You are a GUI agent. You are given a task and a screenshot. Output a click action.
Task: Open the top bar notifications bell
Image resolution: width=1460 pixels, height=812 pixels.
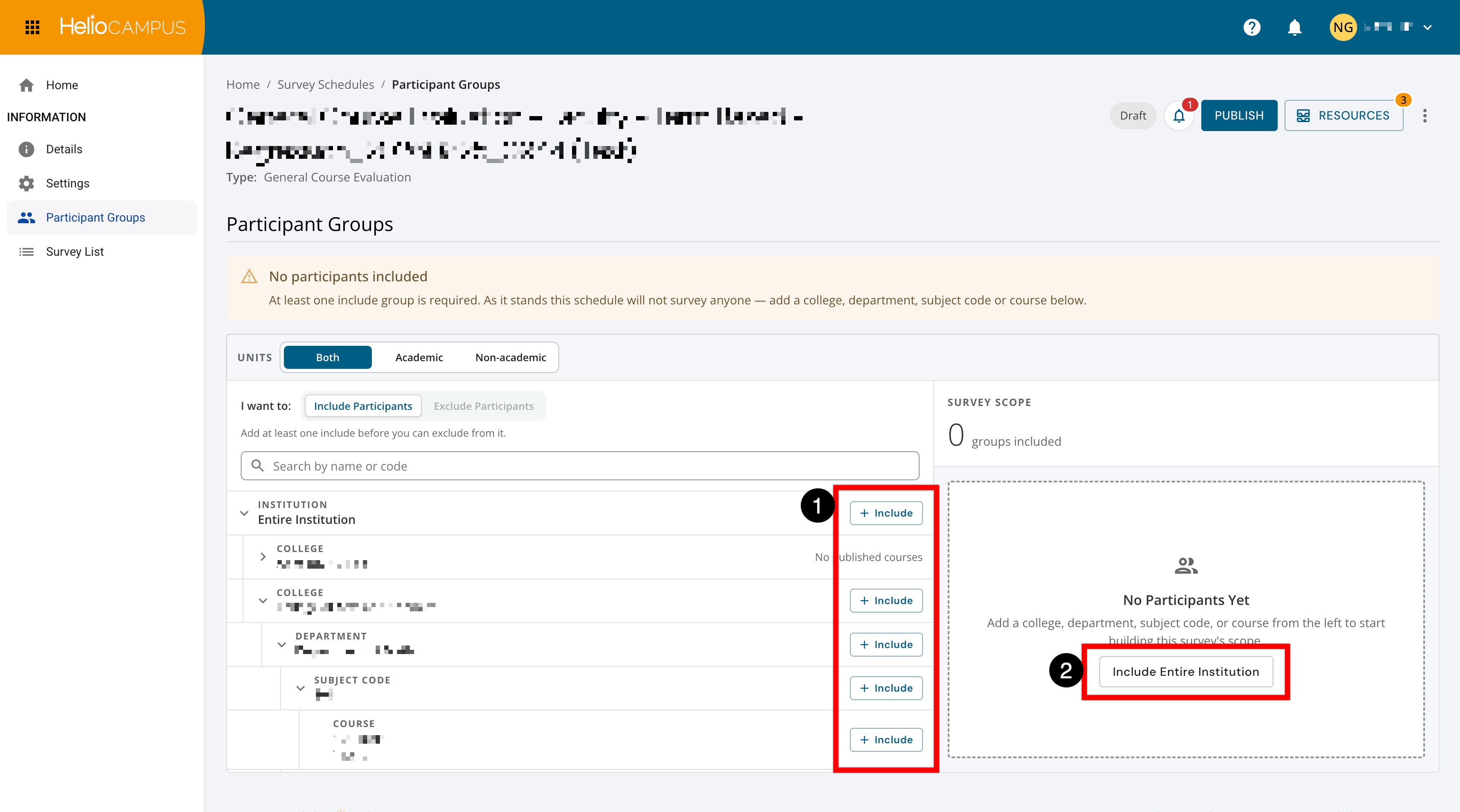point(1294,27)
